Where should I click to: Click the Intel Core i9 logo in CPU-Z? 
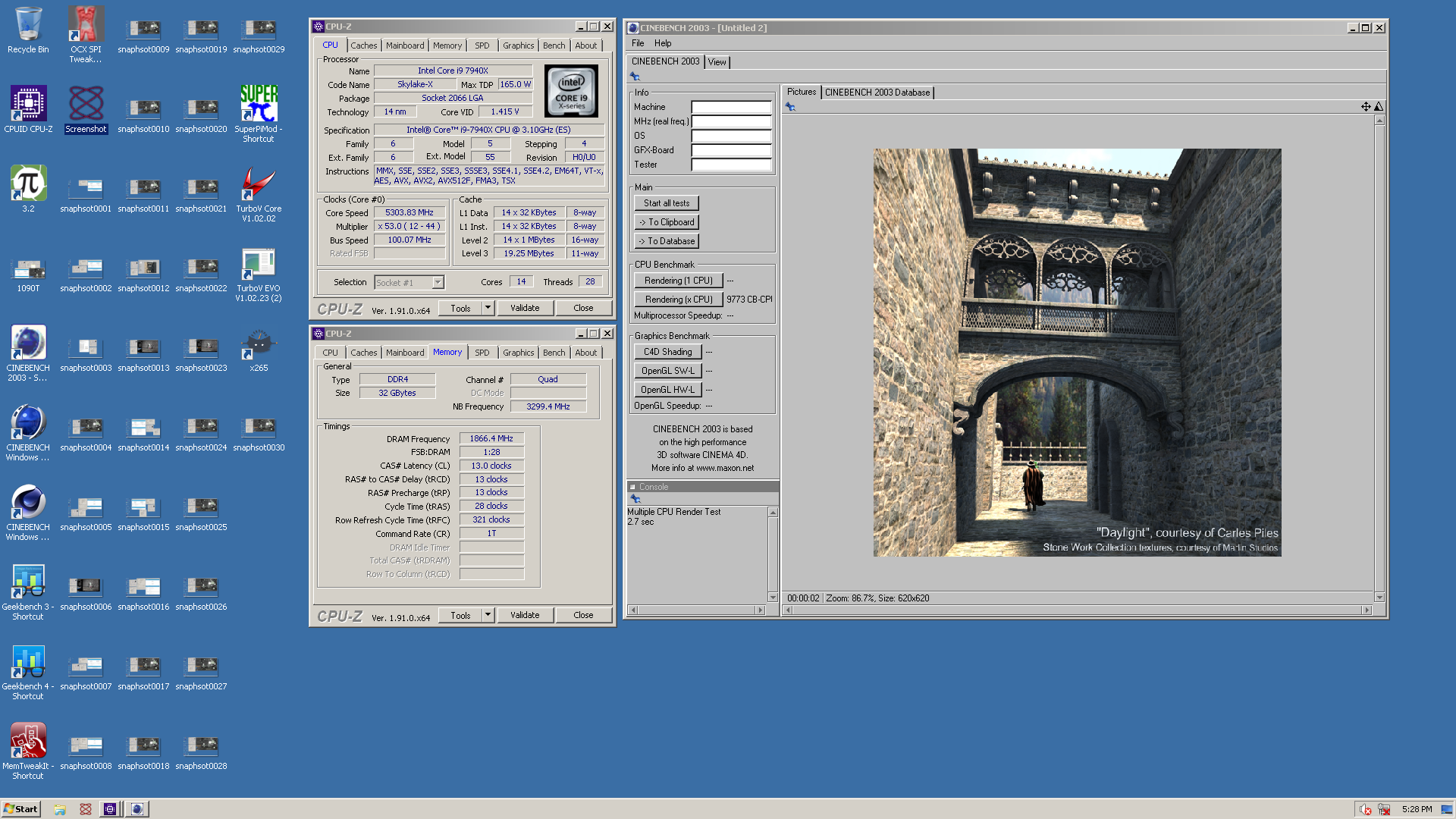coord(571,91)
